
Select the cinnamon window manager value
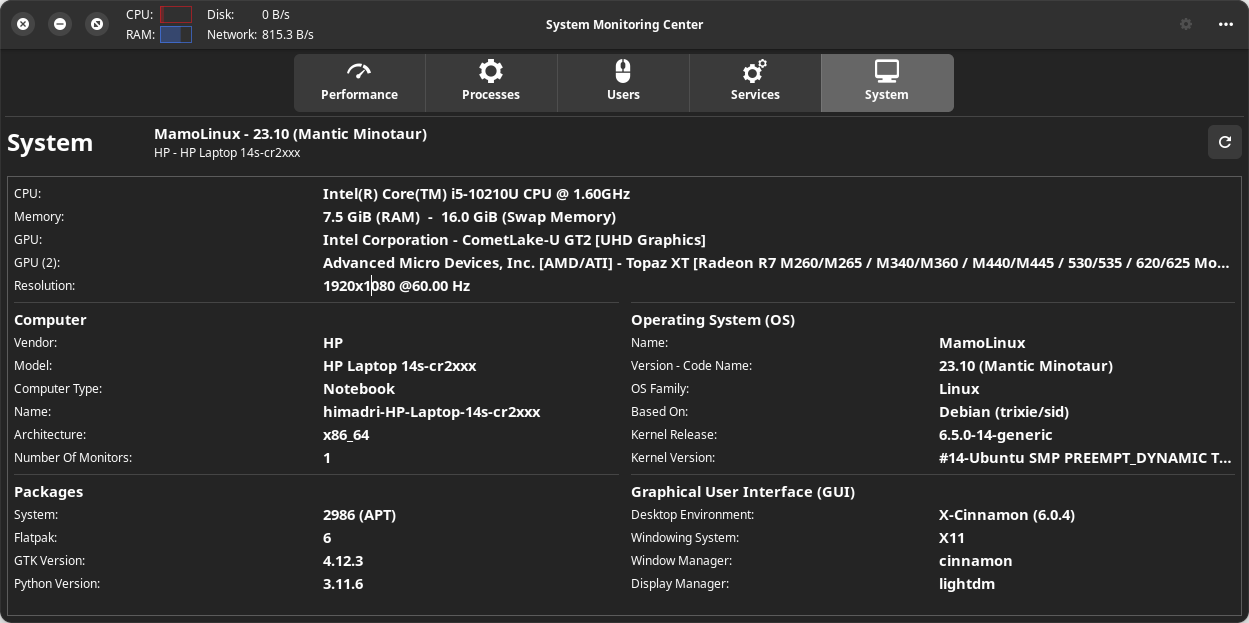tap(976, 561)
